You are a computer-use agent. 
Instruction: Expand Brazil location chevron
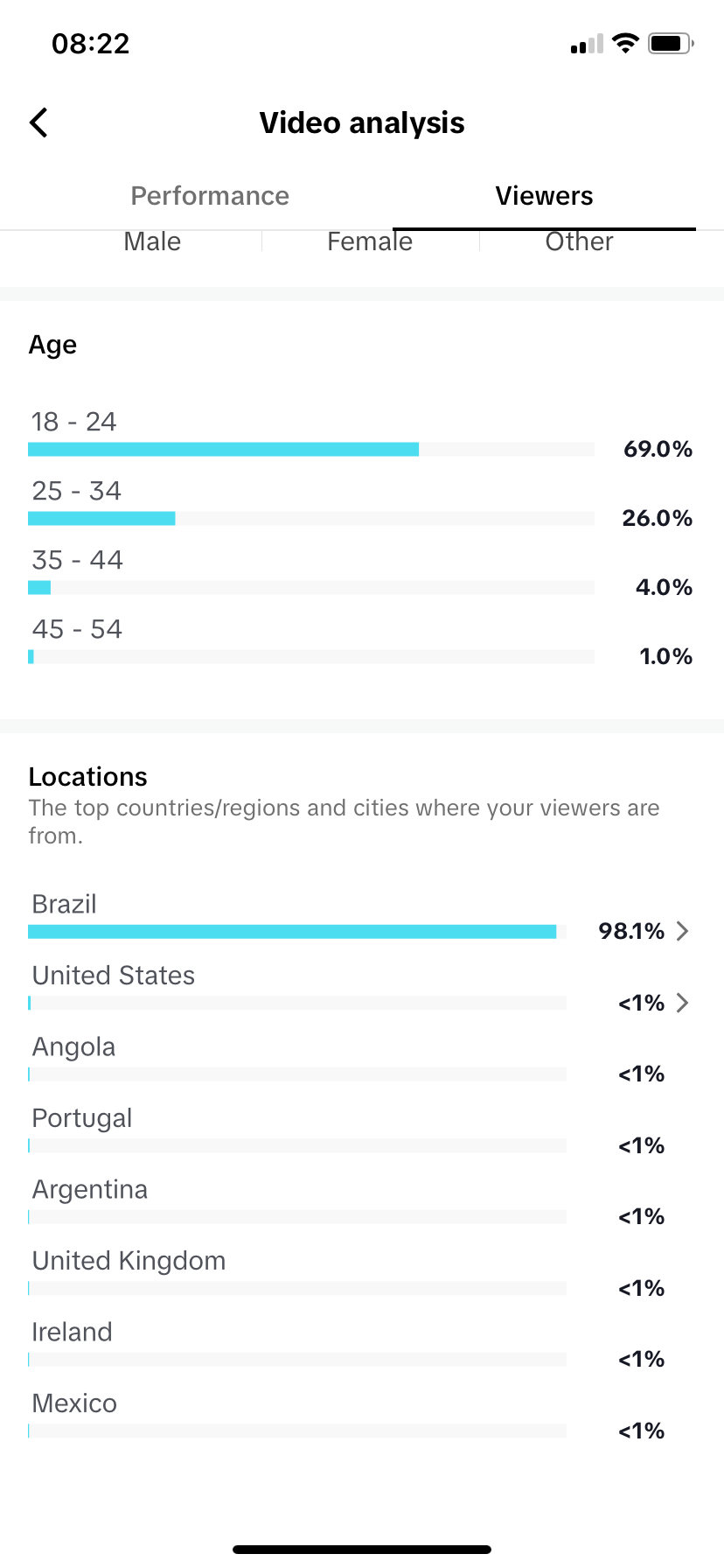point(683,931)
